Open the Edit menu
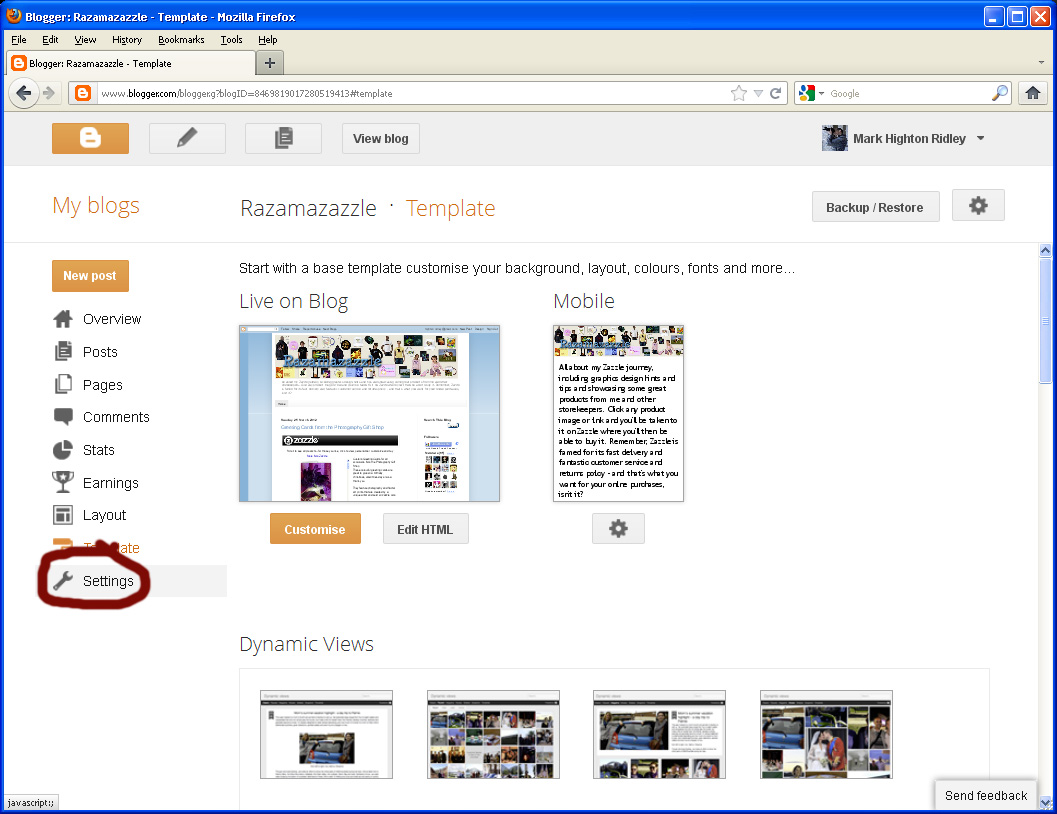This screenshot has width=1057, height=814. pos(50,40)
